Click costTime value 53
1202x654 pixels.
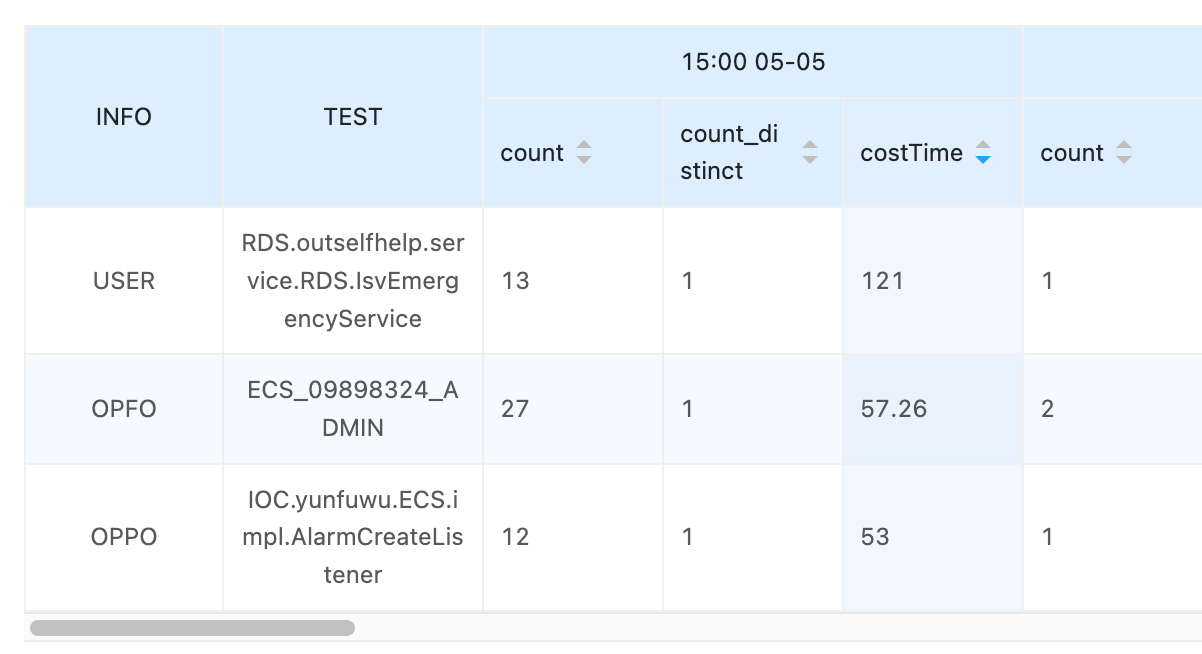coord(876,537)
